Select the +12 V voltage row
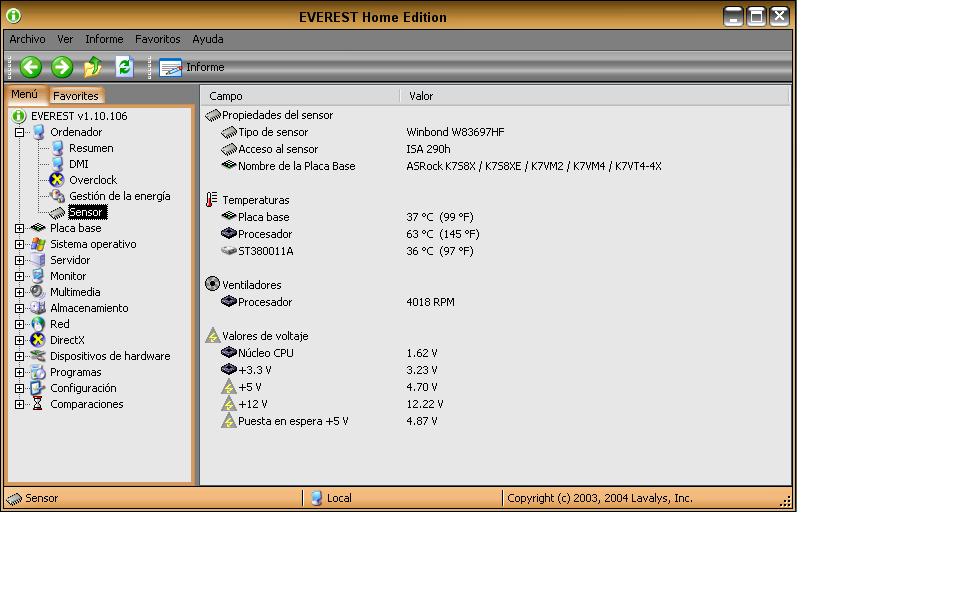The width and height of the screenshot is (962, 601). point(494,404)
